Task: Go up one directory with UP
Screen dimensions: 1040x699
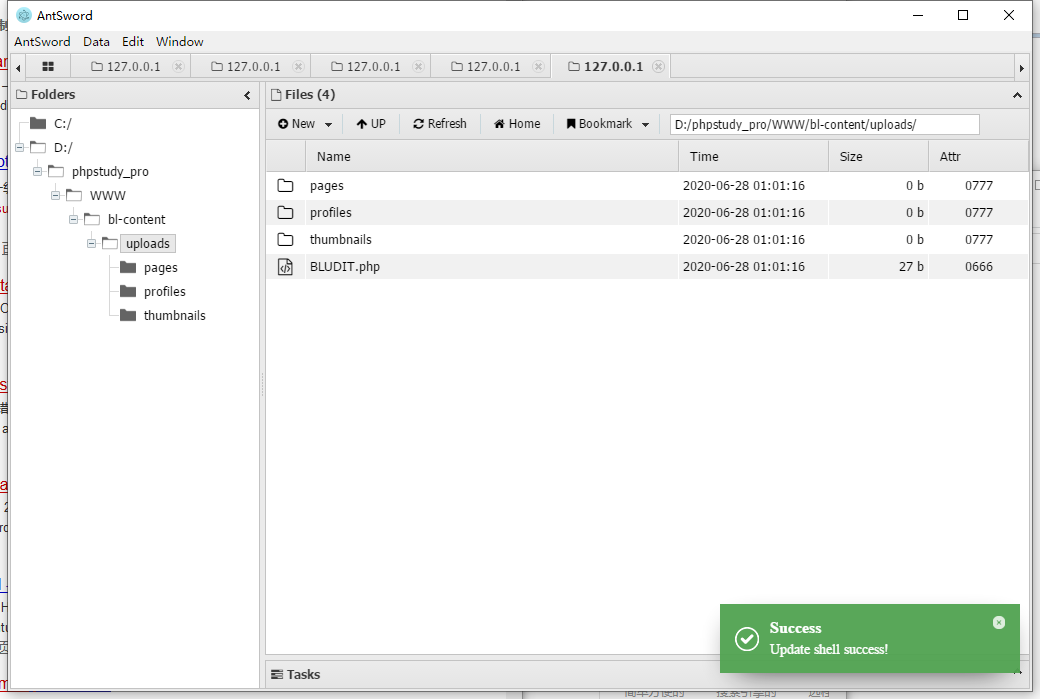Action: 371,124
